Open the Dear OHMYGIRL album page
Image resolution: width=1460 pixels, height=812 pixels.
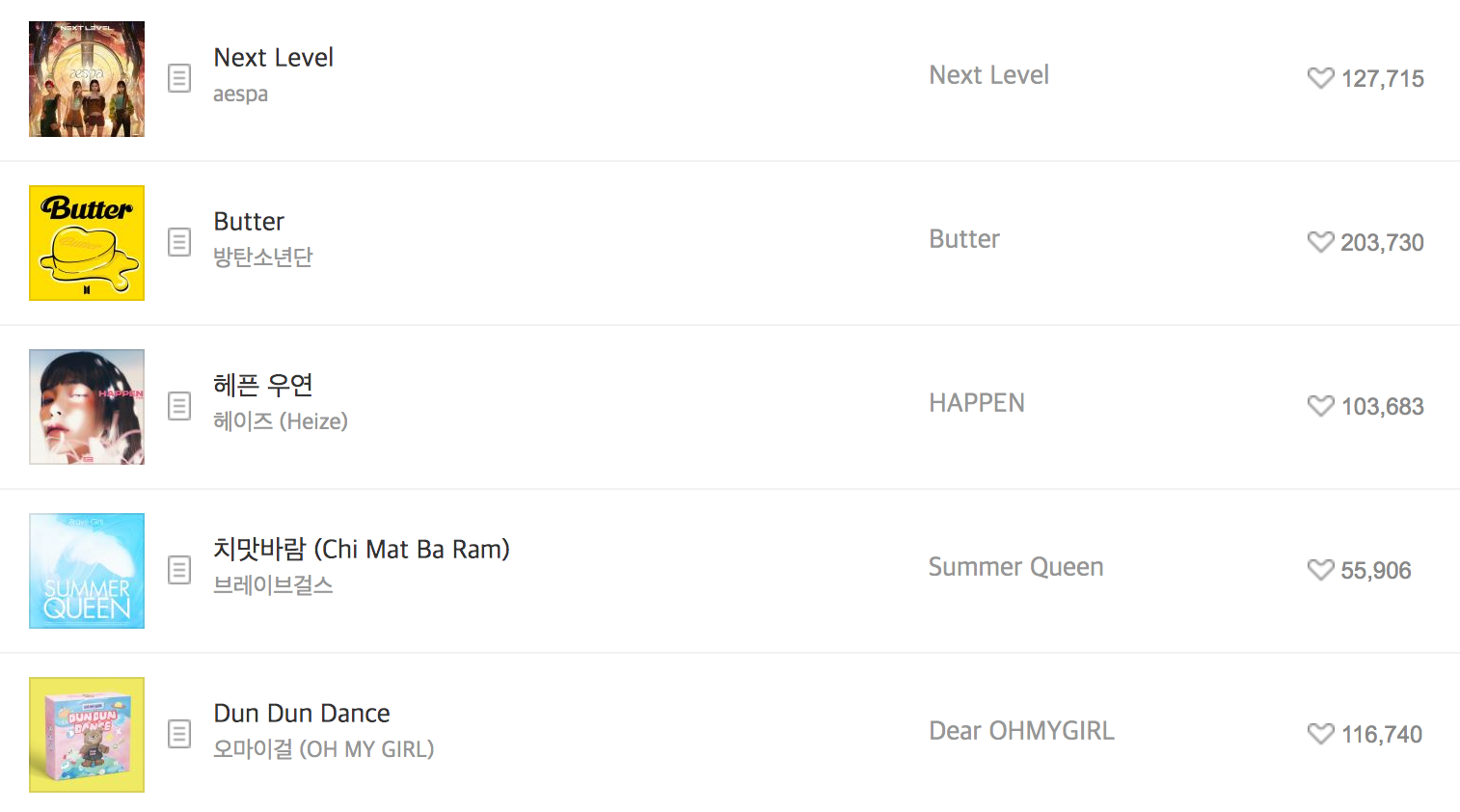1021,730
